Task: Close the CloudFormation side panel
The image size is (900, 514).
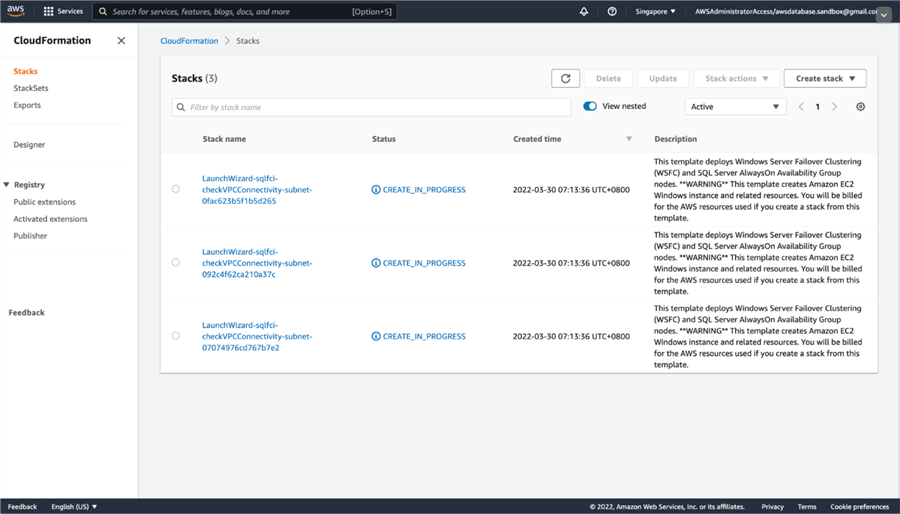Action: tap(121, 40)
